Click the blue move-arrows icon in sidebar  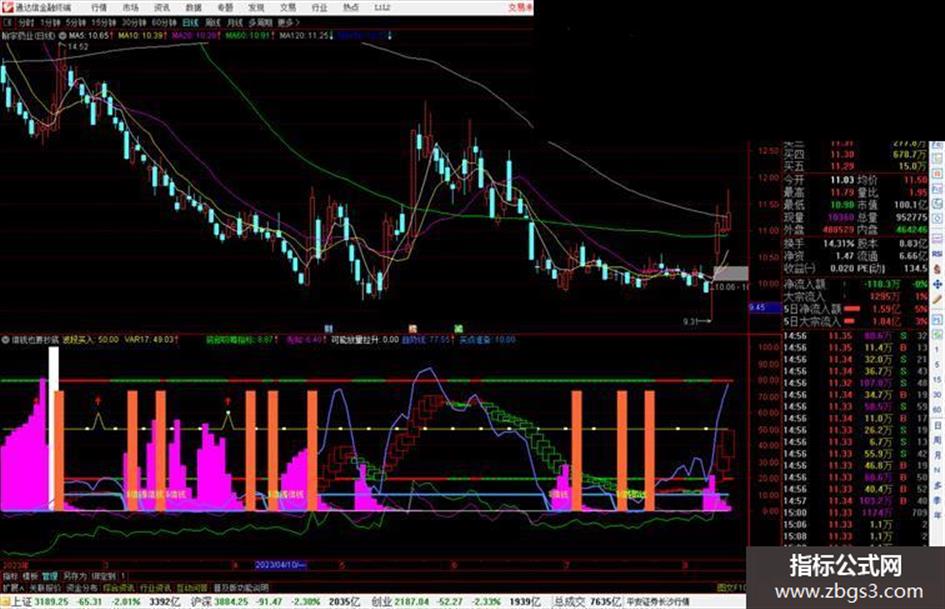[x=937, y=283]
